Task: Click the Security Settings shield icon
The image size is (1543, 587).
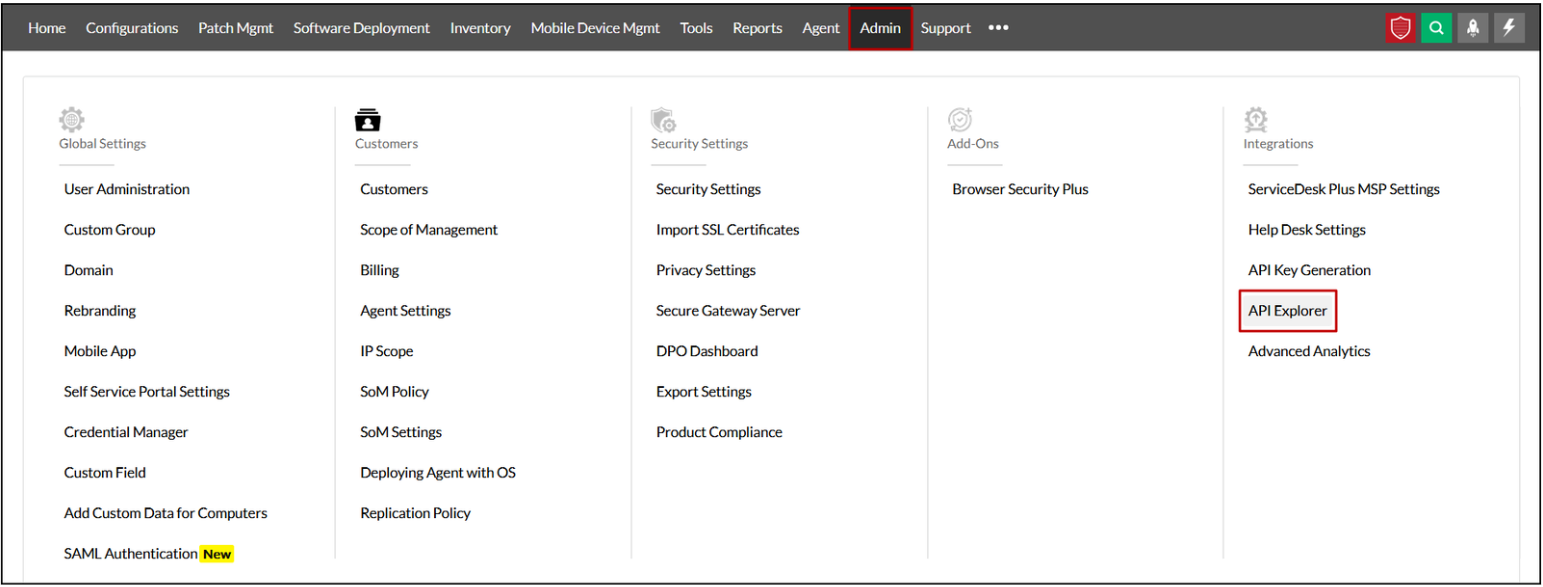Action: coord(663,120)
